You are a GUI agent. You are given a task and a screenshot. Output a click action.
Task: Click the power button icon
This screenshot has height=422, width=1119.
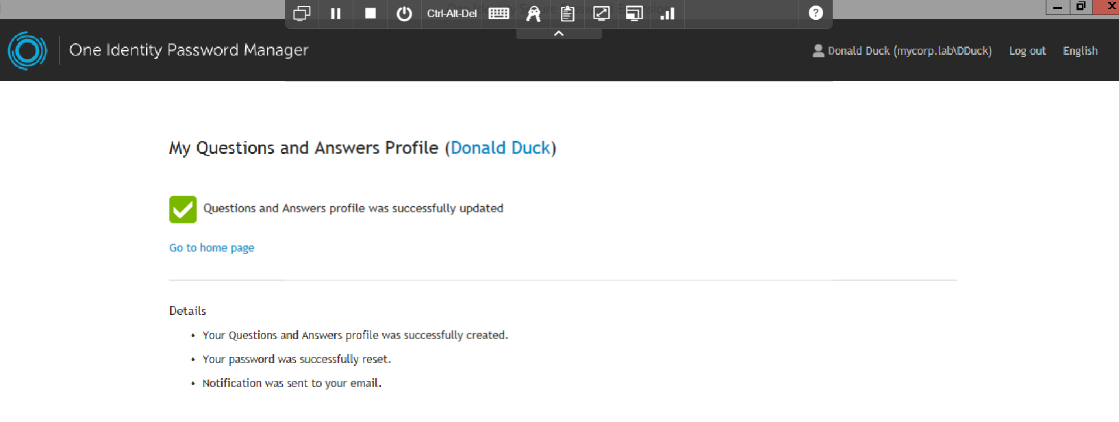405,14
